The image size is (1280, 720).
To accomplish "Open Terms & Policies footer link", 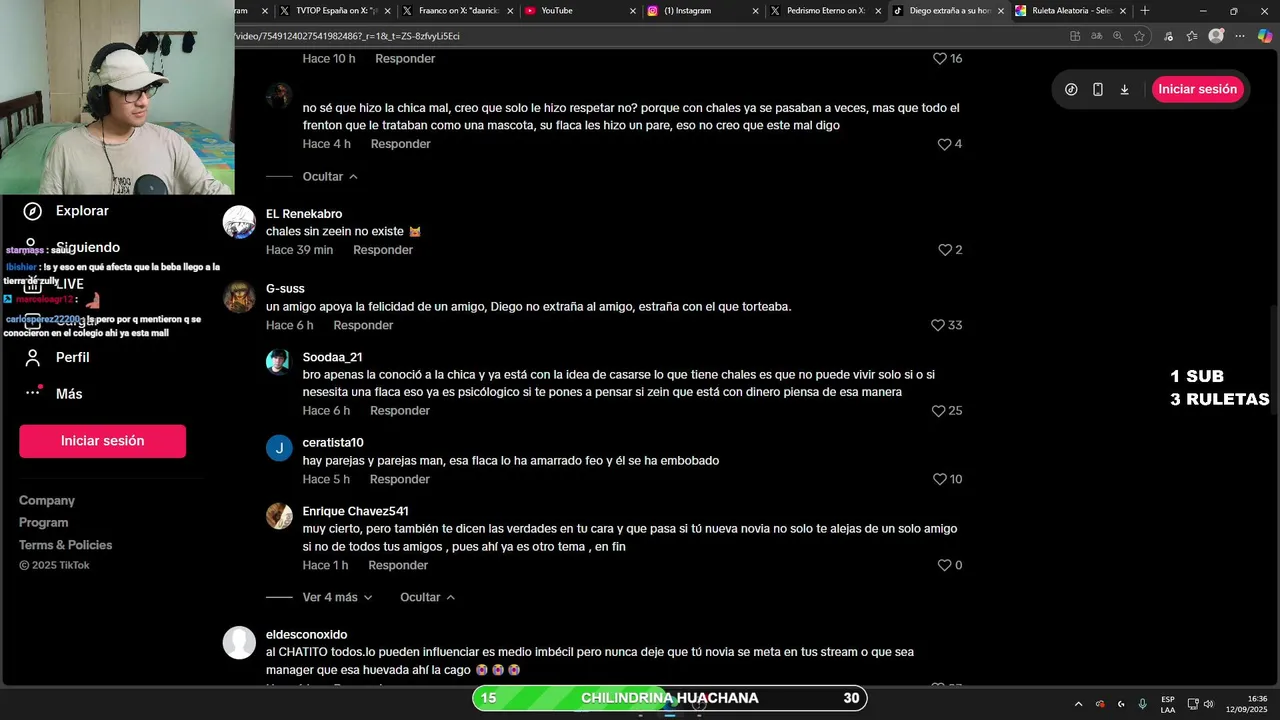I will (66, 545).
